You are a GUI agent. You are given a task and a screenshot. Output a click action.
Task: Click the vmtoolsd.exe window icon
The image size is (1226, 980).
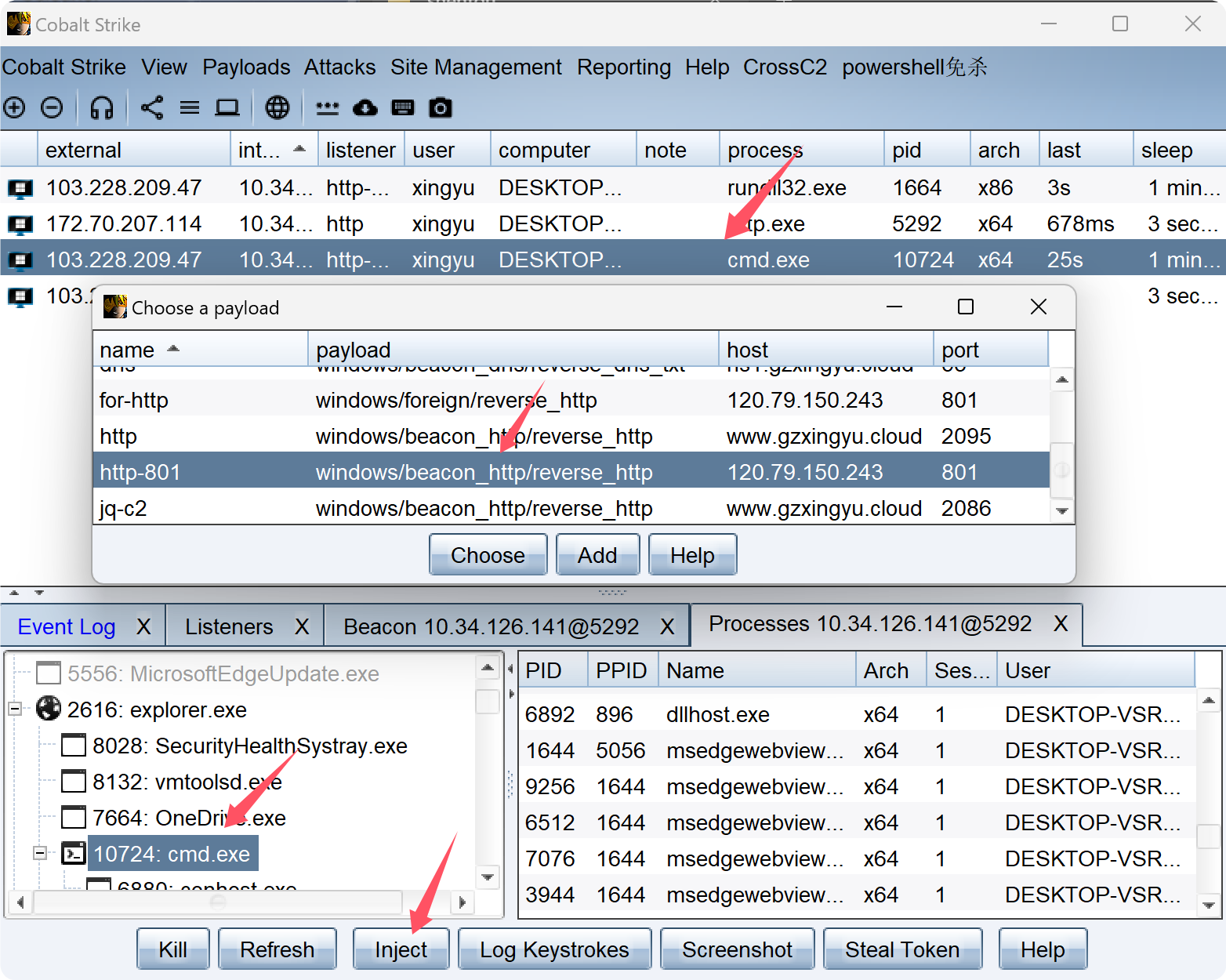pyautogui.click(x=74, y=781)
